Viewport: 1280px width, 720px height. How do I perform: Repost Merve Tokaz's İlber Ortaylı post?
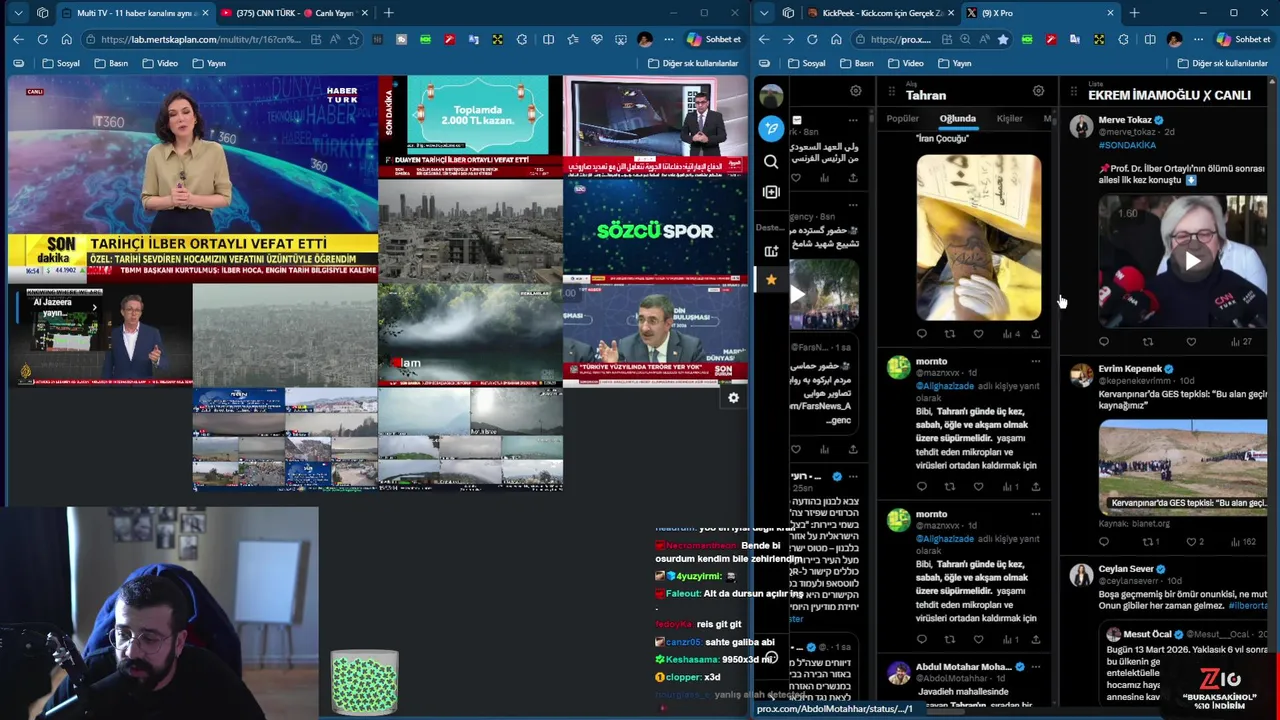[x=1148, y=342]
